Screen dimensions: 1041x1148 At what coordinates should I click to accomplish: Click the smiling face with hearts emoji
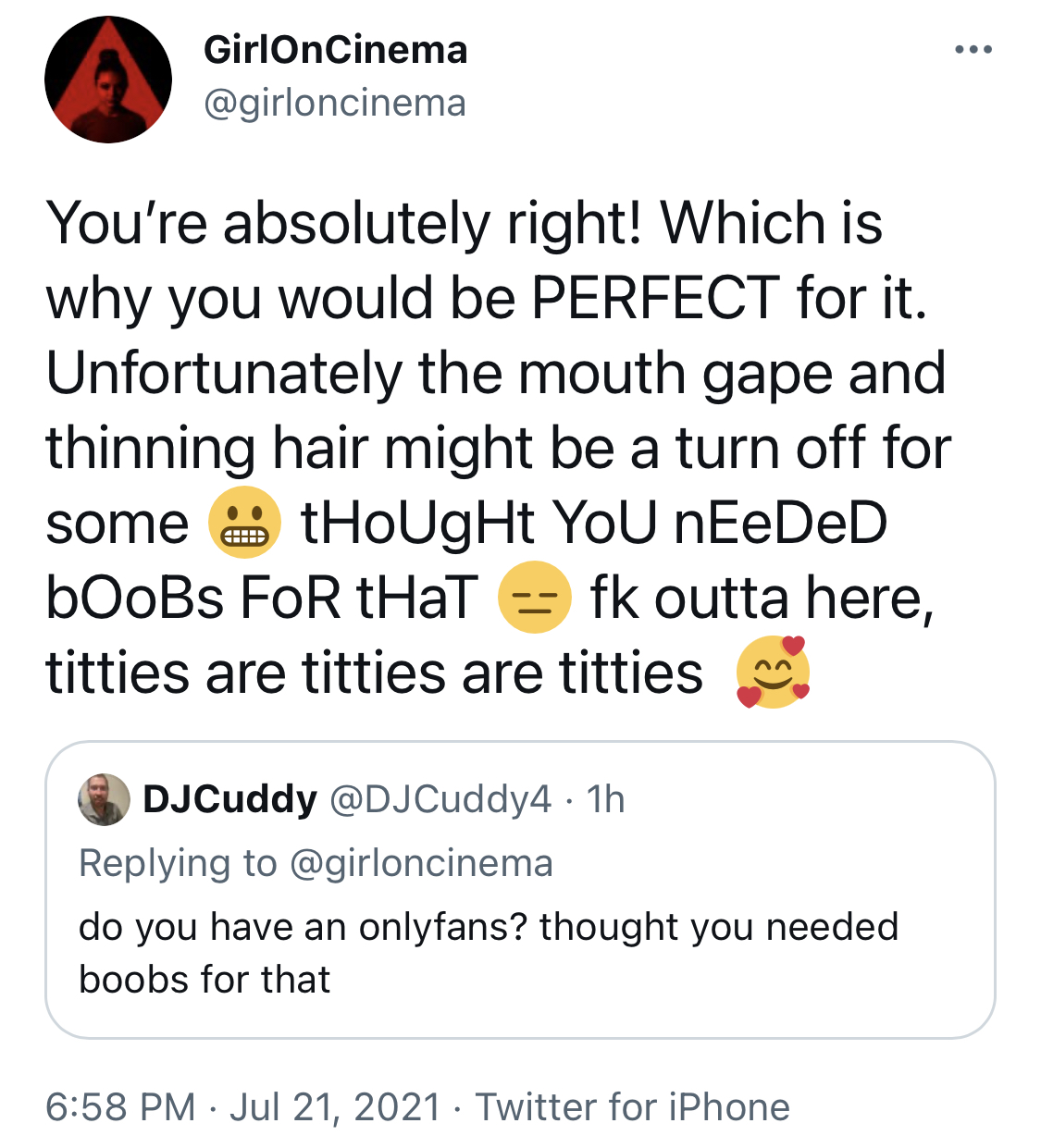pos(773,672)
